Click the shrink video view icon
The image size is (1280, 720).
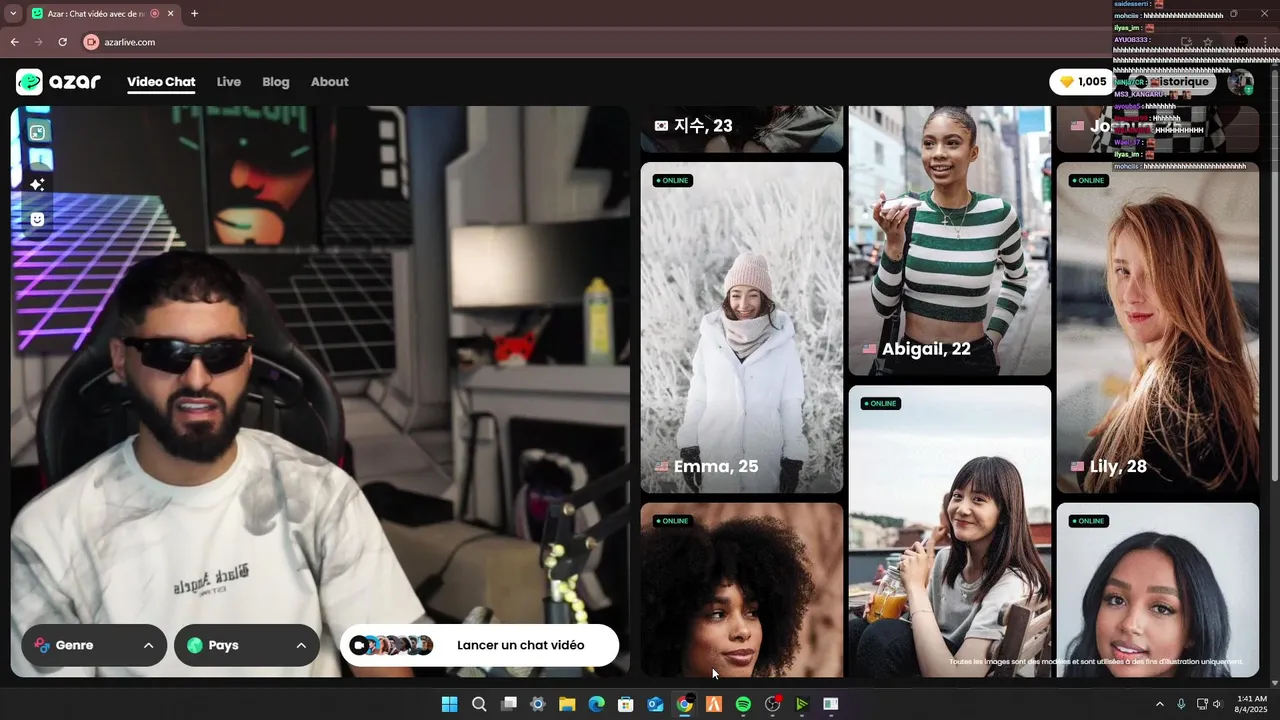tap(37, 132)
